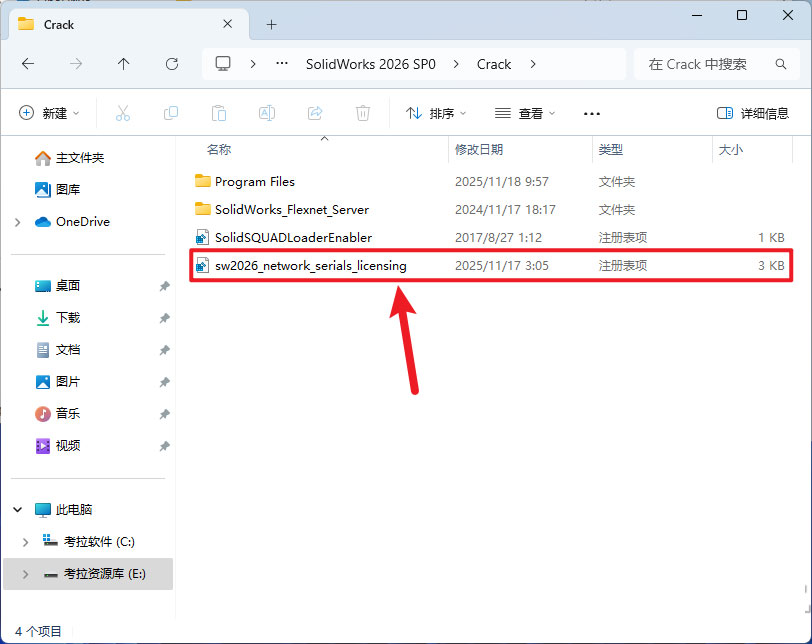
Task: Expand 考拉软件 (C:) drive node
Action: (x=25, y=542)
